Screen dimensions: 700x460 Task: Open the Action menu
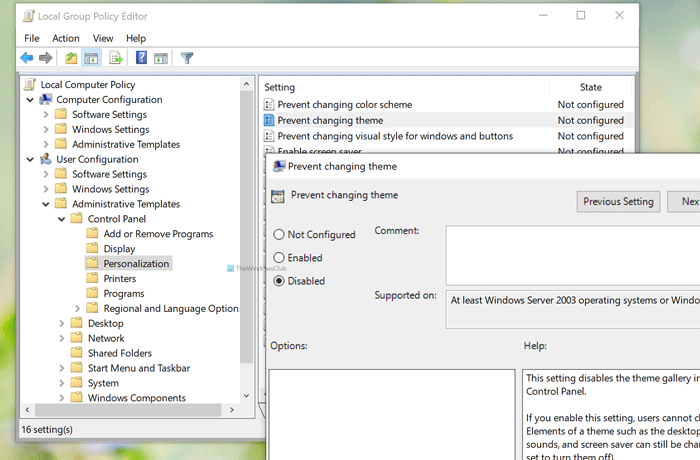(x=65, y=38)
